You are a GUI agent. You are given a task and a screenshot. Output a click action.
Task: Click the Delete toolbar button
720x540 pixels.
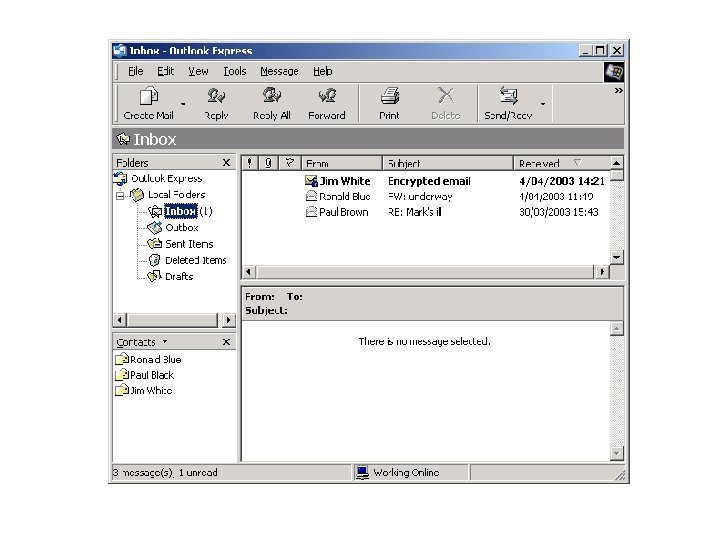coord(445,104)
